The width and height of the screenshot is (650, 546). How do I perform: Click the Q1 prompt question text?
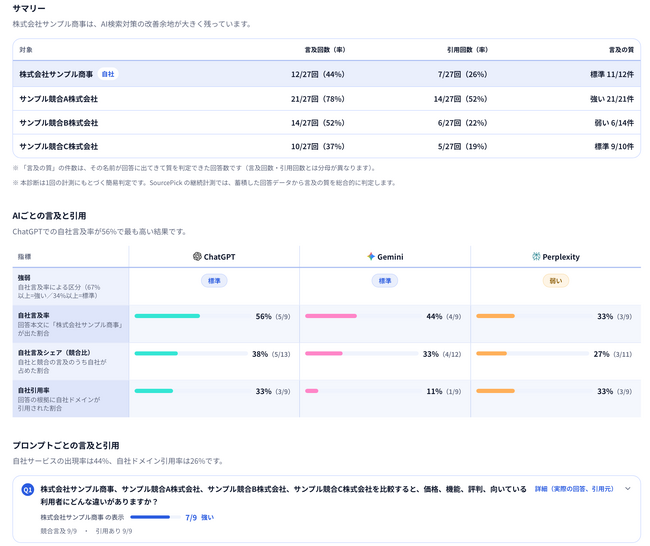(283, 495)
